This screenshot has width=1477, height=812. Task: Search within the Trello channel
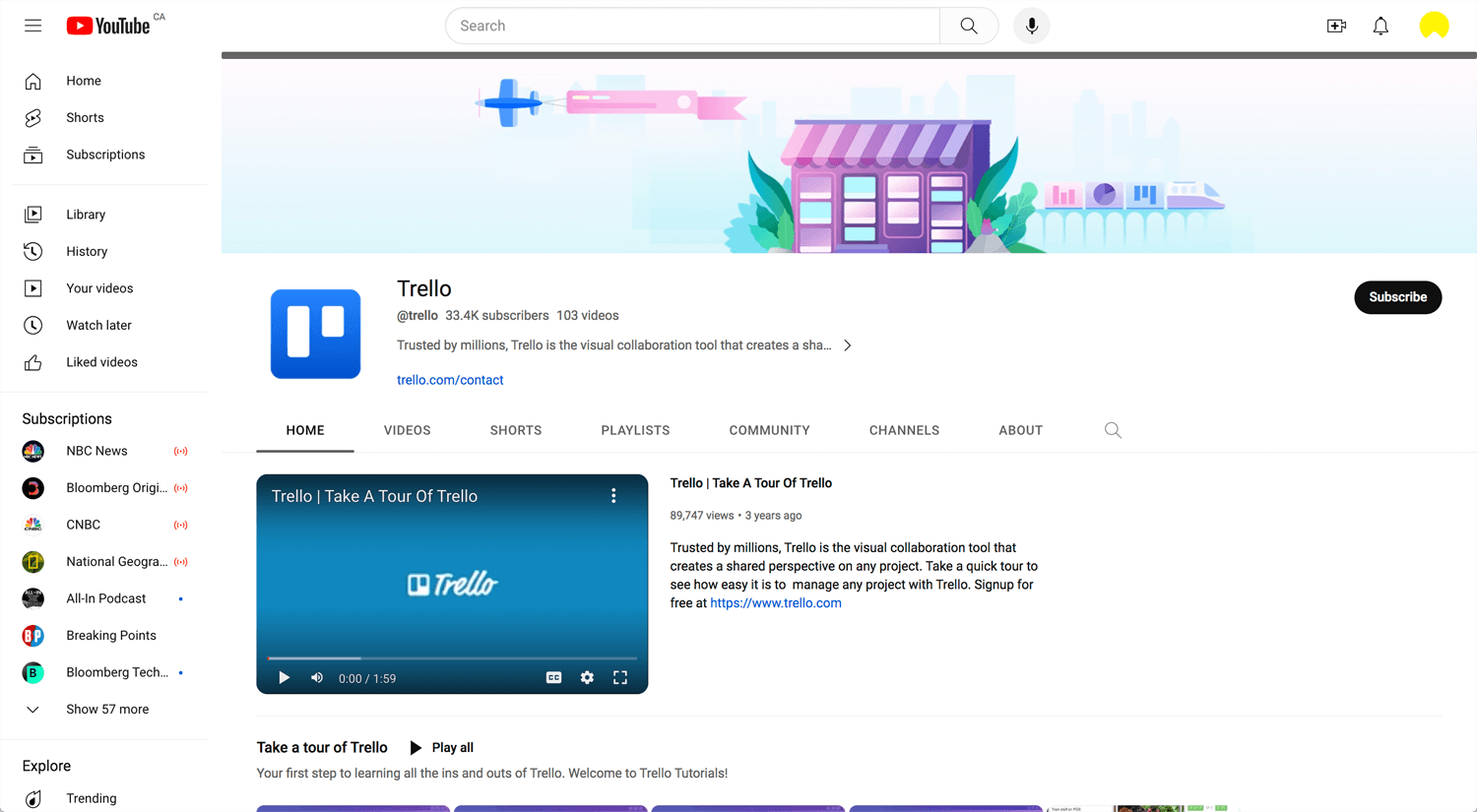pyautogui.click(x=1113, y=430)
